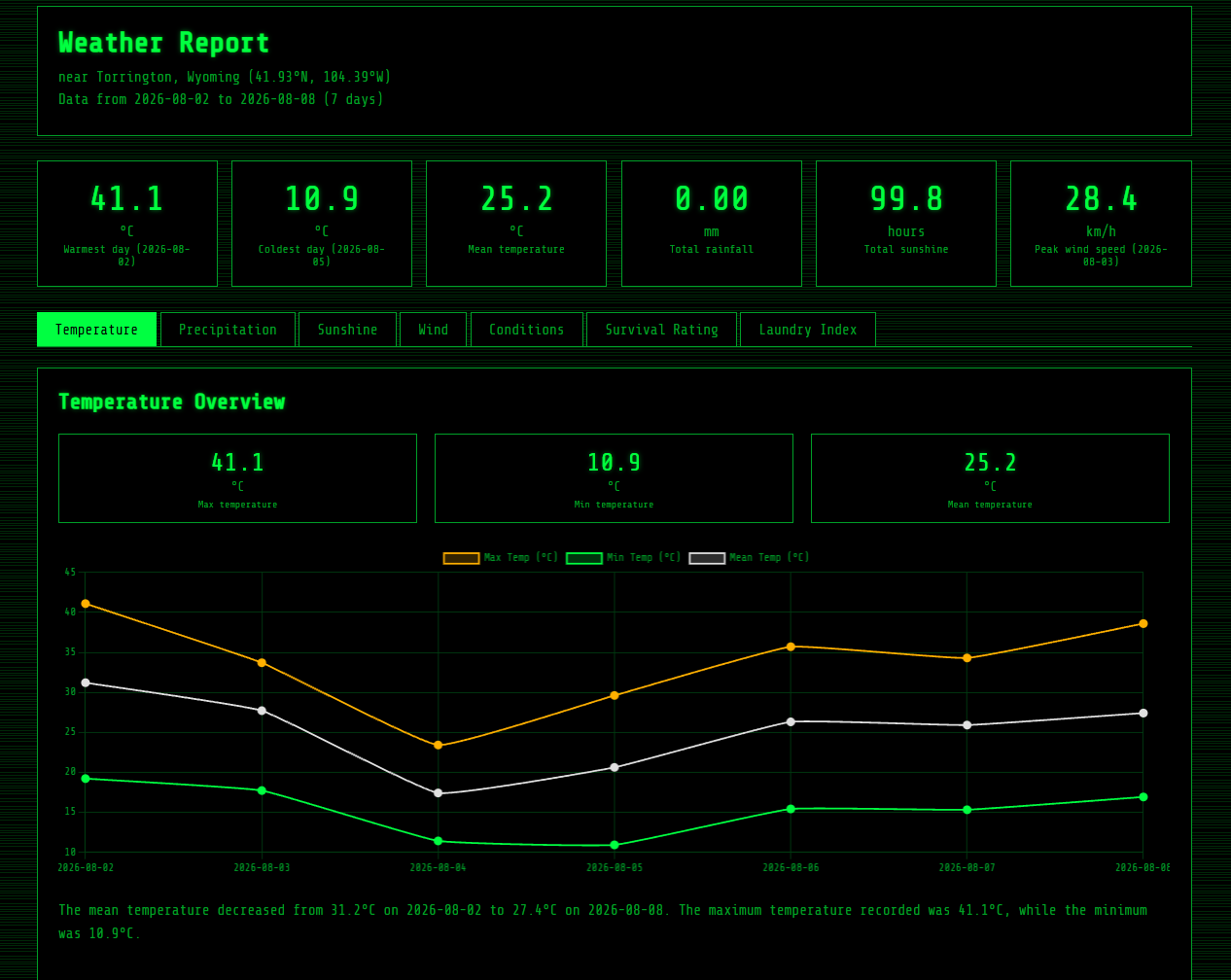Click Mean temperature box in Temperature Overview

pyautogui.click(x=990, y=478)
